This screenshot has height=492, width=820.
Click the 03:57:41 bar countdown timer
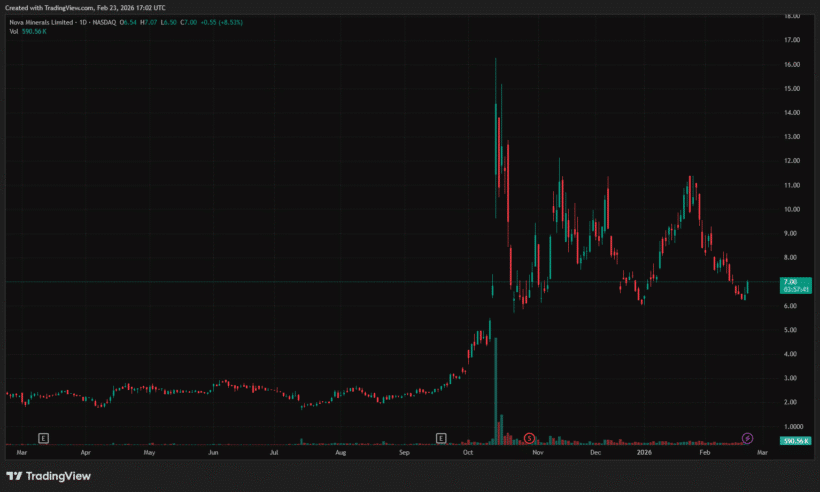(796, 289)
